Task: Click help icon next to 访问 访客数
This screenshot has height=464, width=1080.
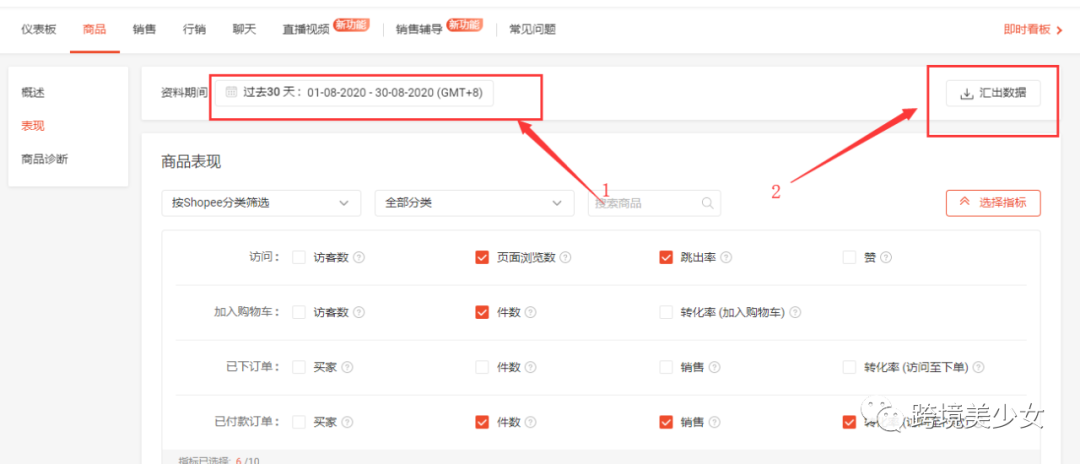Action: 358,257
